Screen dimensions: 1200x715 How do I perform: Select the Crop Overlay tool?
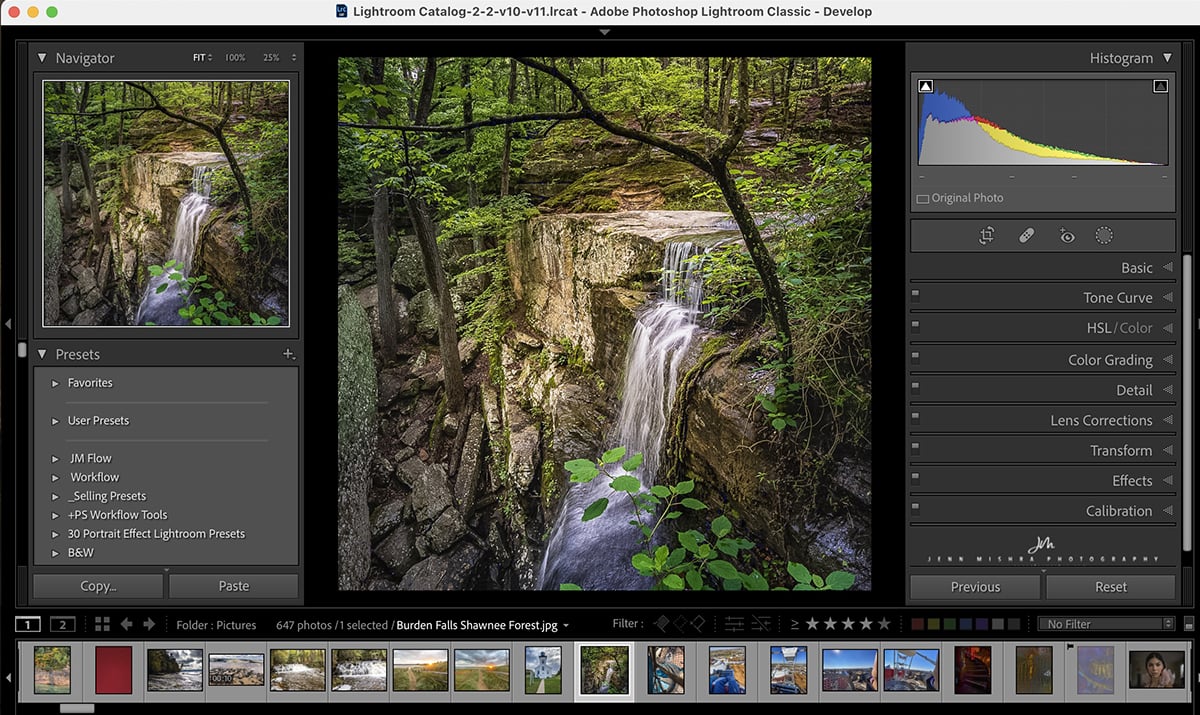point(986,235)
